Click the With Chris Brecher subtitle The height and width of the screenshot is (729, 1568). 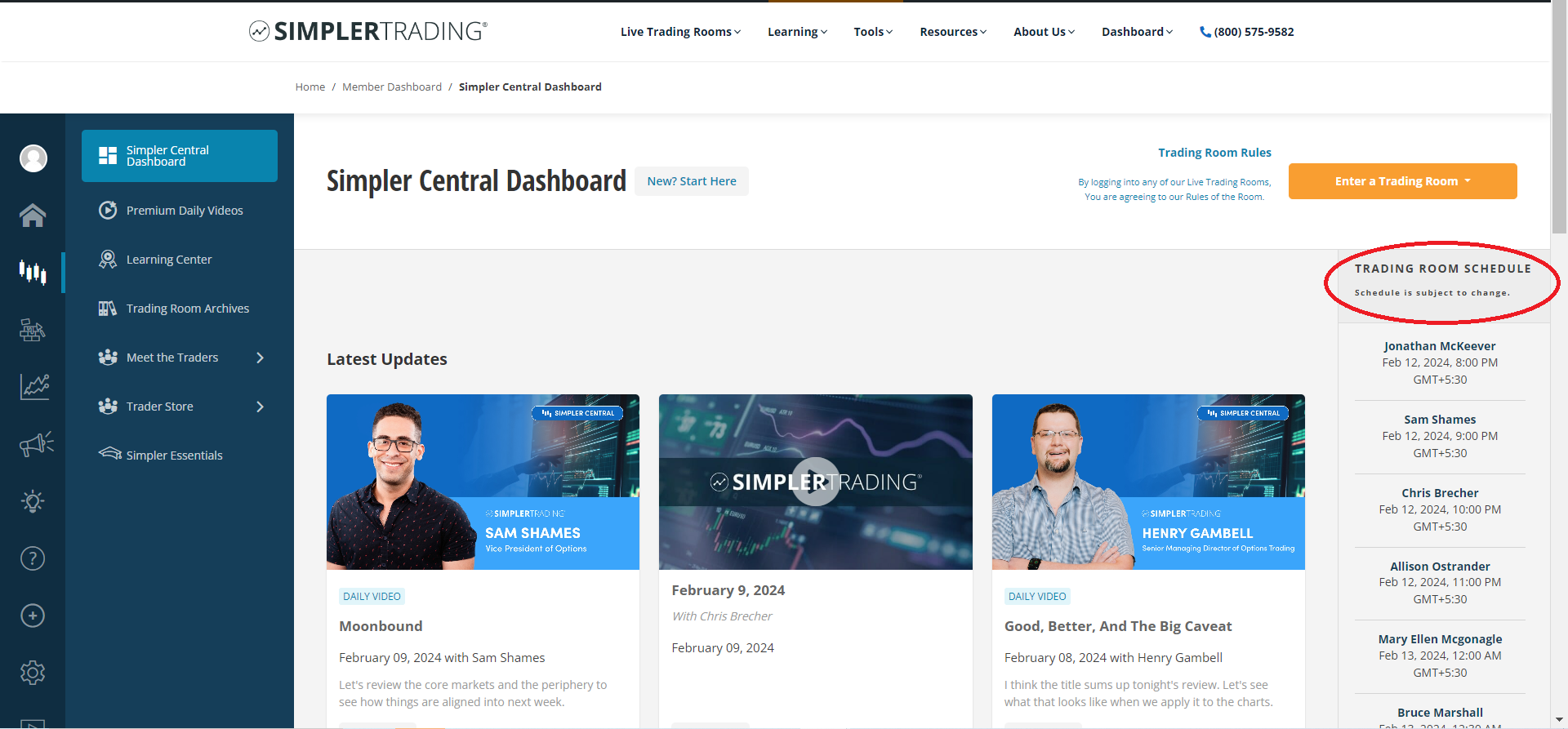point(722,616)
